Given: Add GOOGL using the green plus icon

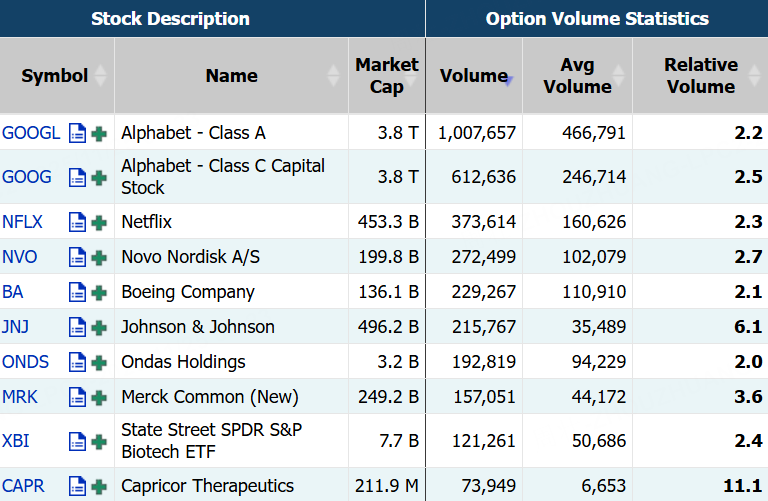Looking at the screenshot, I should click(x=99, y=133).
